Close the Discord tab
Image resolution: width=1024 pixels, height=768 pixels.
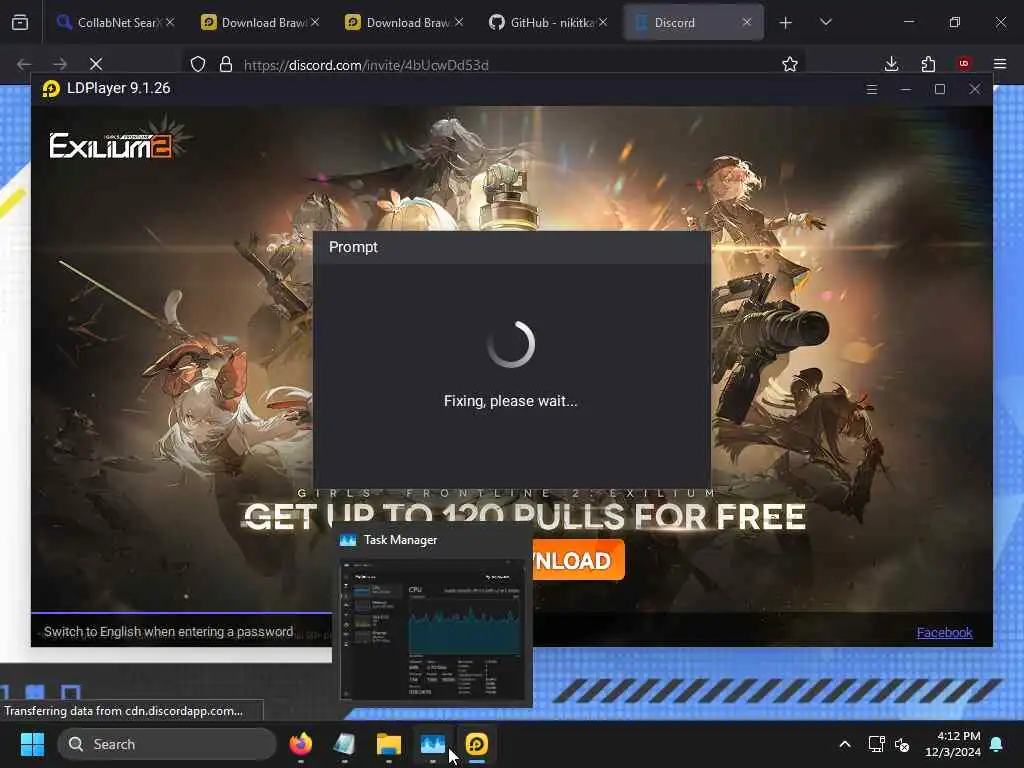click(x=746, y=22)
